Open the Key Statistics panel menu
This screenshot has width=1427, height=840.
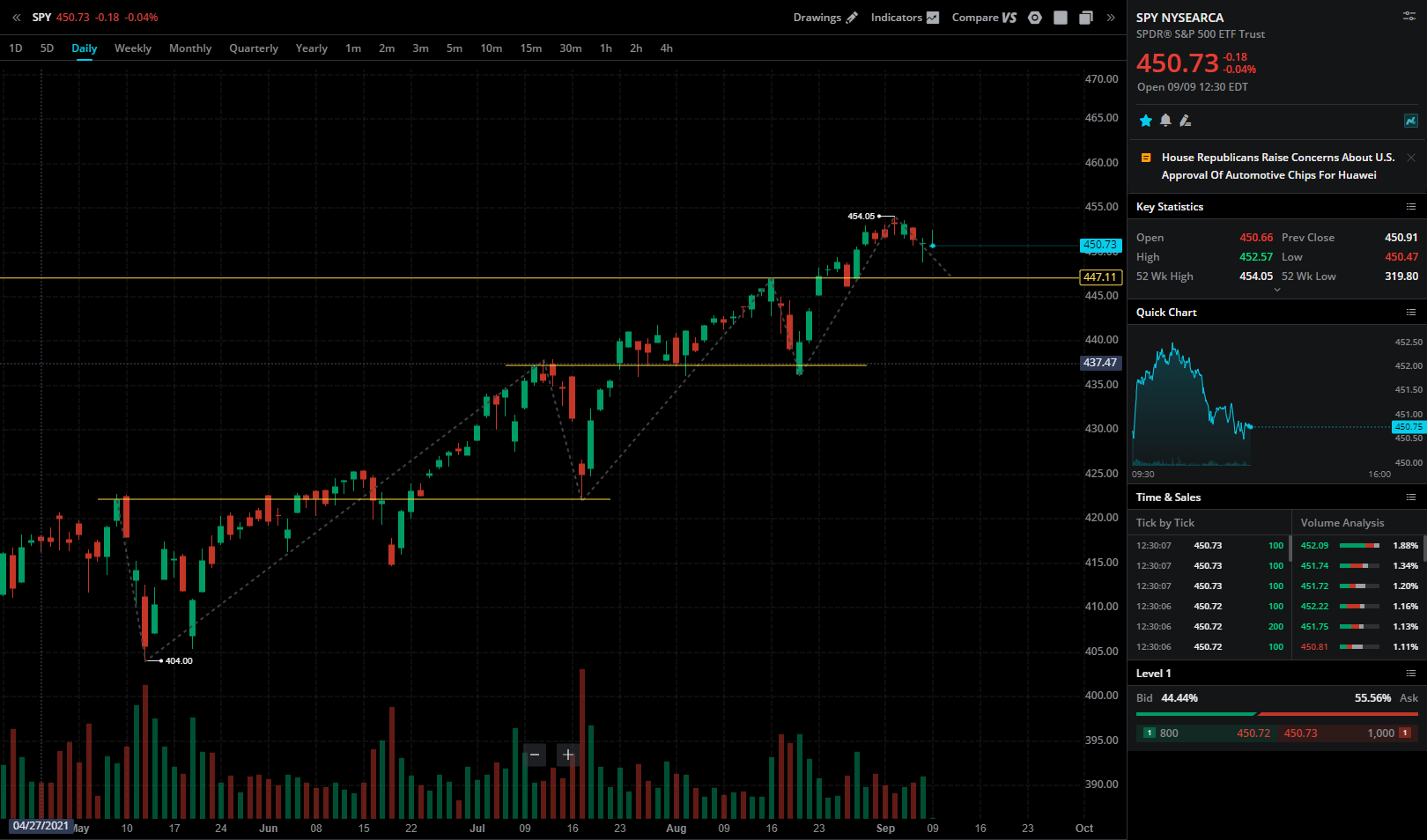pyautogui.click(x=1411, y=207)
